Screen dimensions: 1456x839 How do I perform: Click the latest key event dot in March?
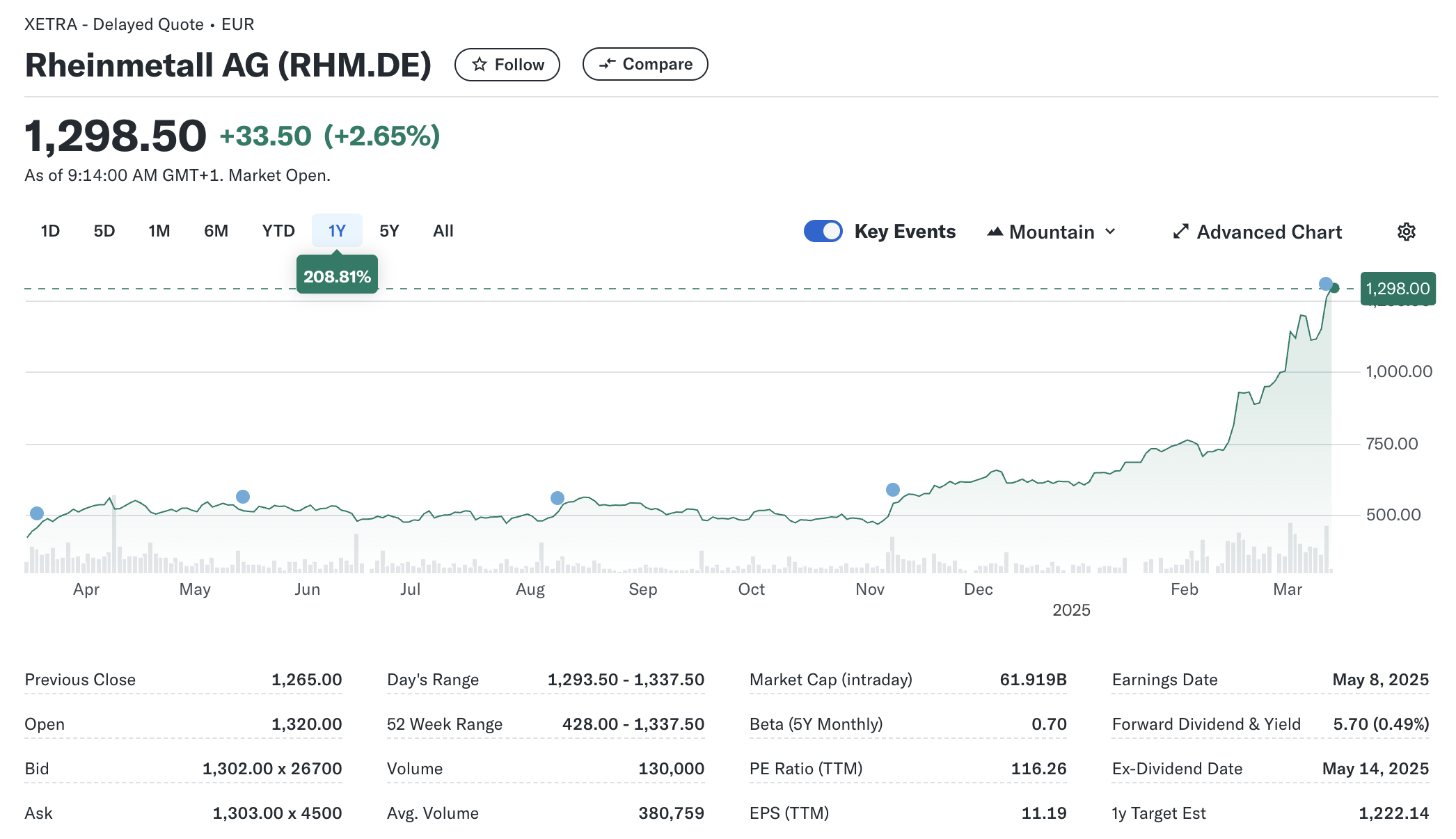coord(1325,284)
